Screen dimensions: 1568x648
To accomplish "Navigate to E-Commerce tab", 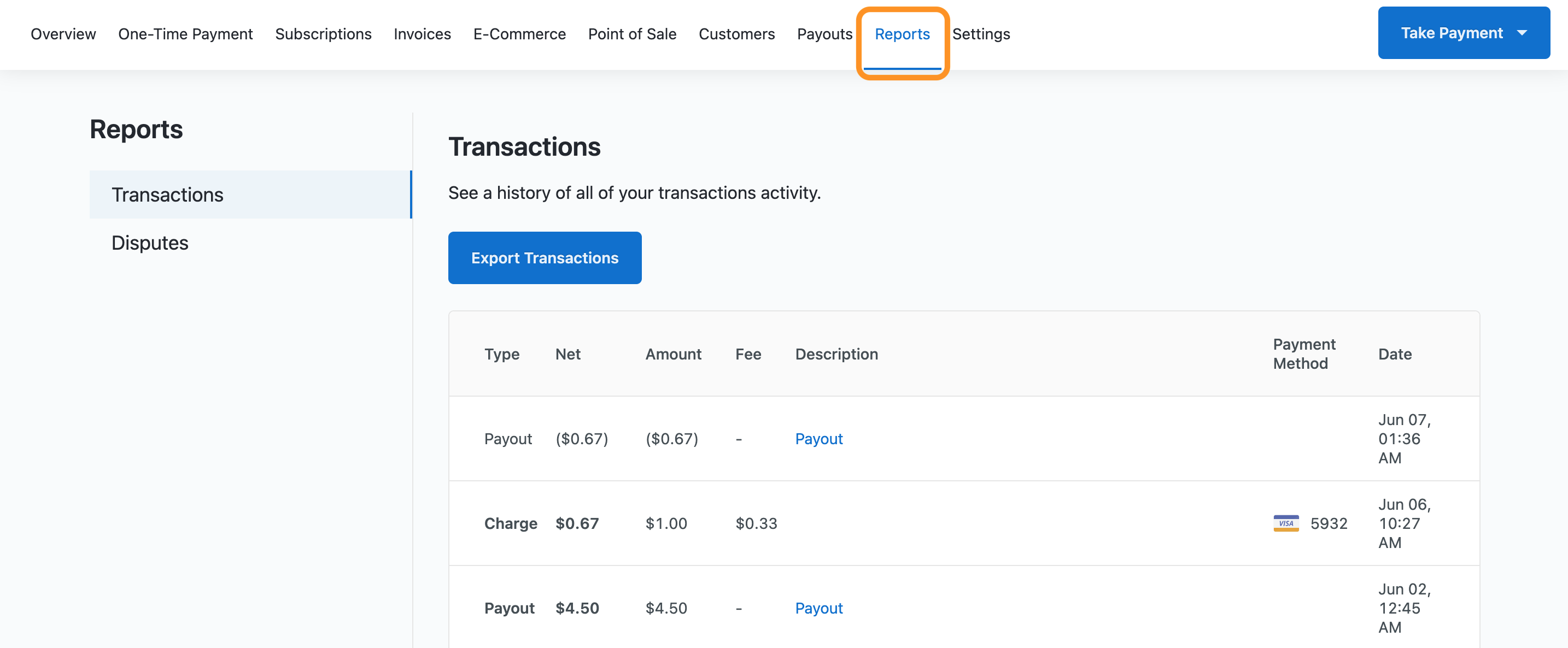I will coord(519,34).
